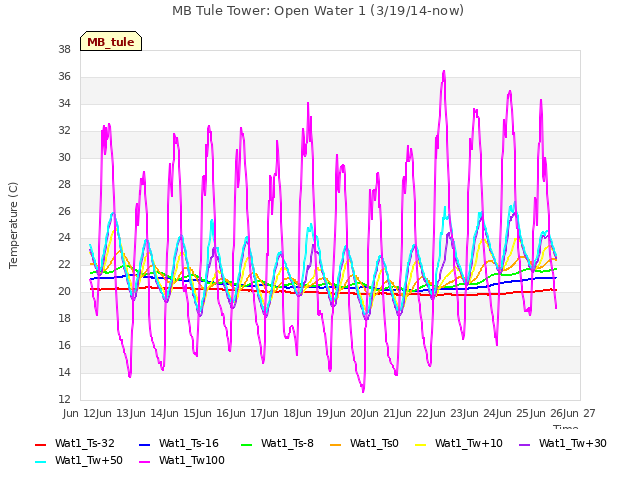Viewport: 640px width, 480px height.
Task: Click the yellow Wat1_Tw+10 legend swatch
Action: [x=420, y=444]
